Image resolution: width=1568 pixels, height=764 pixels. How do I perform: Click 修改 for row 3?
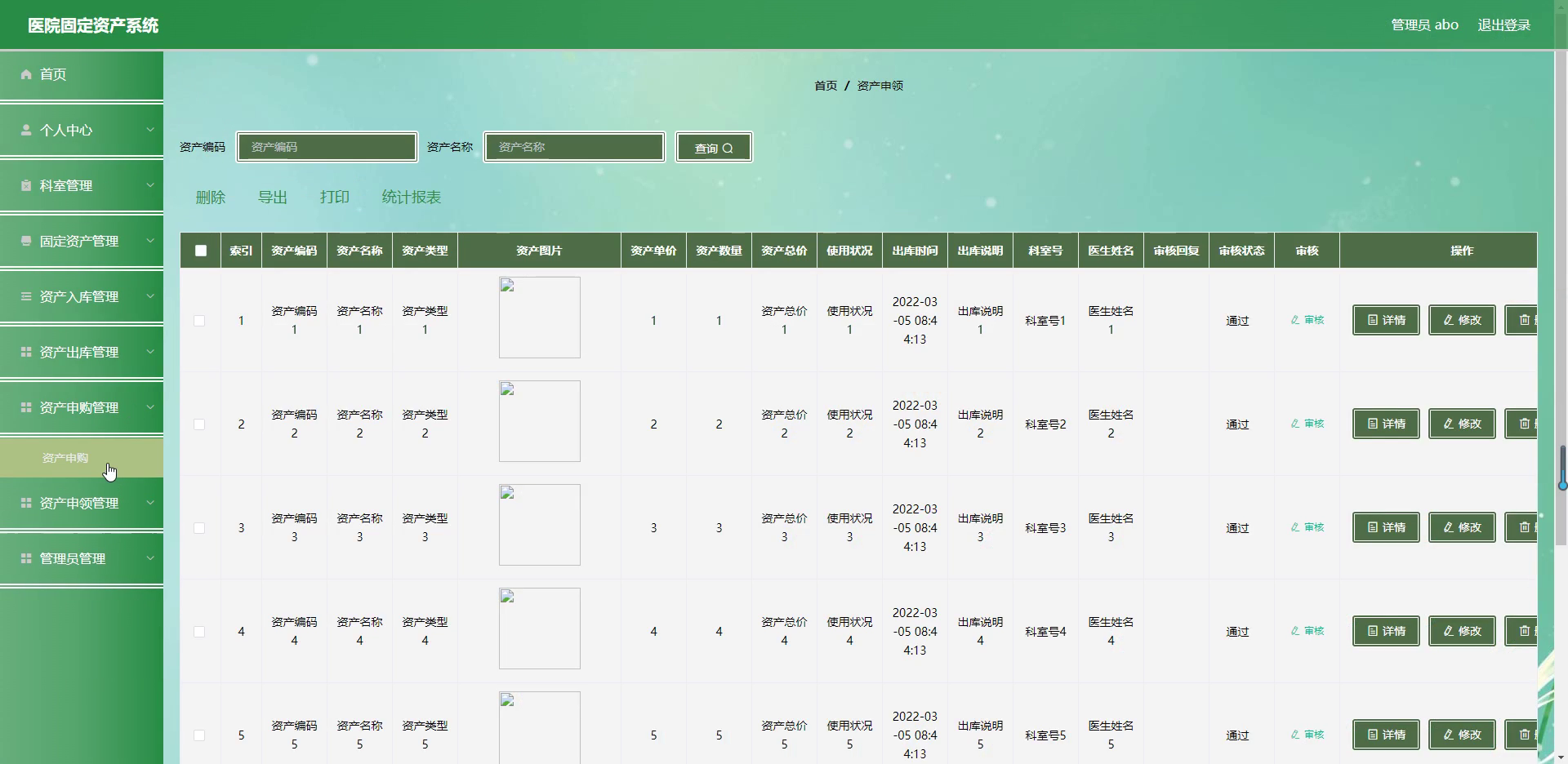[1462, 527]
